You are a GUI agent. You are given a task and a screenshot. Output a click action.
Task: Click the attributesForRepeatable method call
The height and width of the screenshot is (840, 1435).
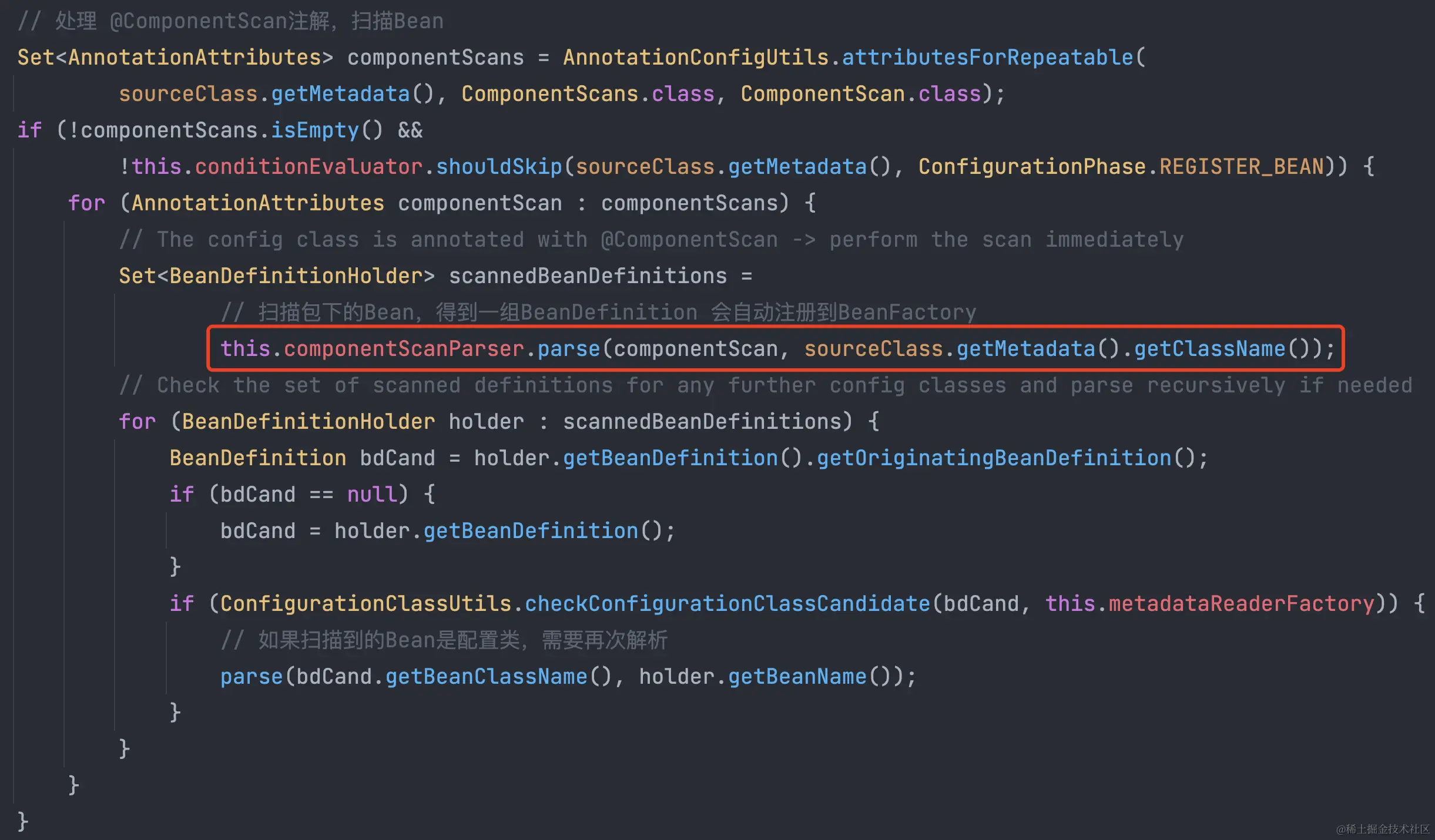tap(987, 58)
